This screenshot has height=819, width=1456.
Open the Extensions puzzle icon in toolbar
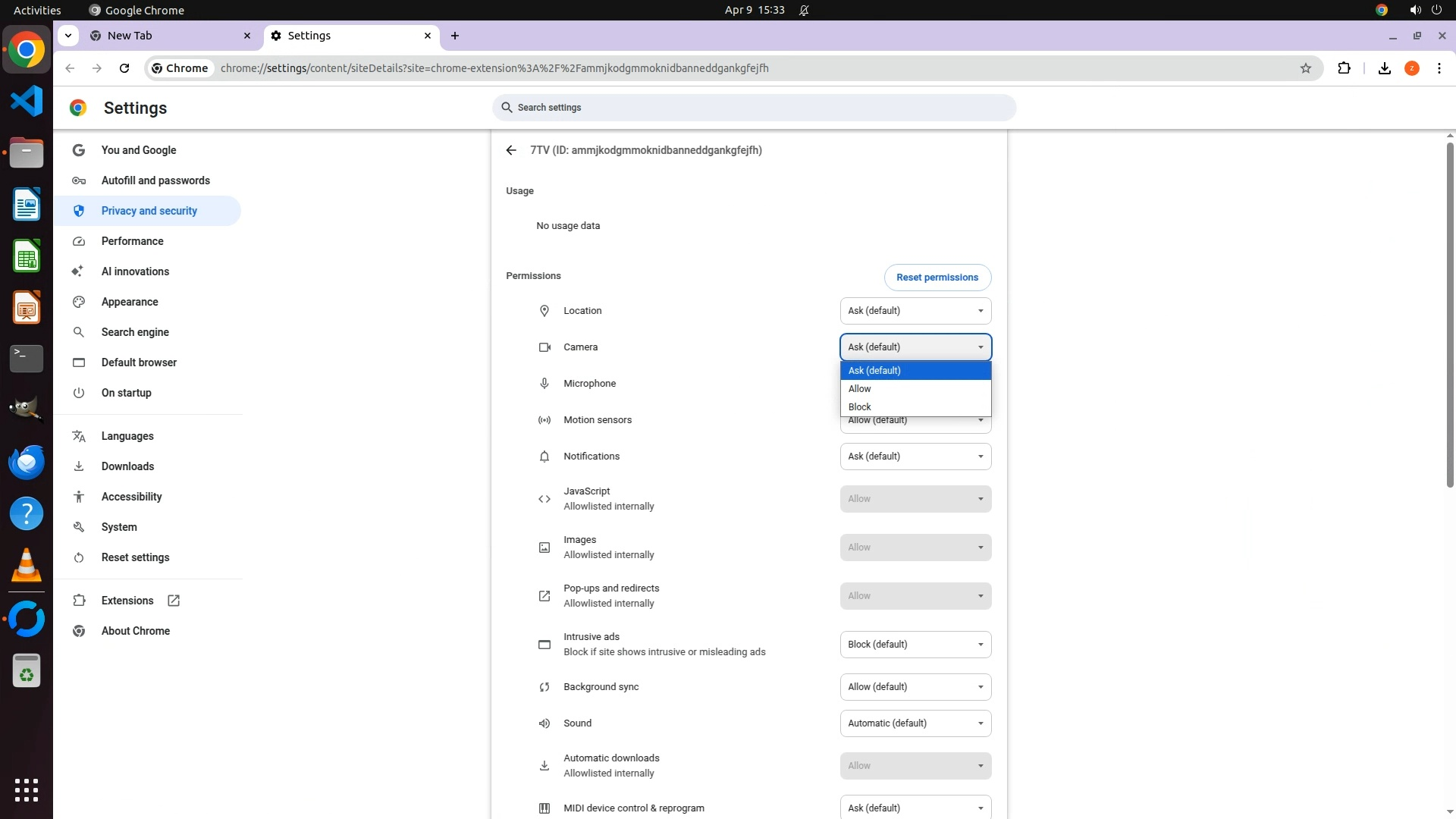(1344, 68)
